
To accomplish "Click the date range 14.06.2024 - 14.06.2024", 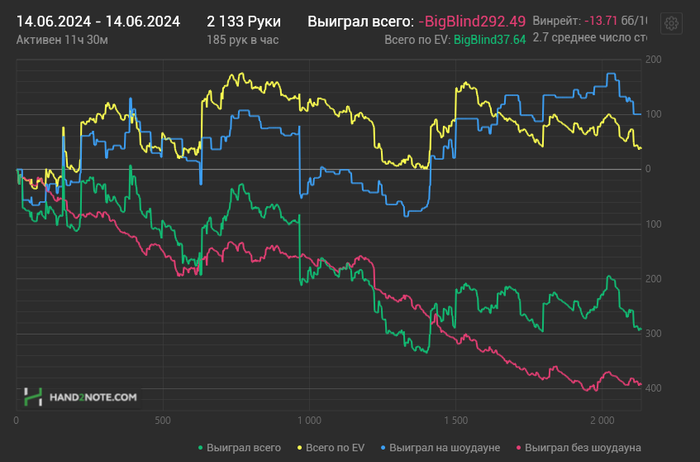I will click(98, 21).
